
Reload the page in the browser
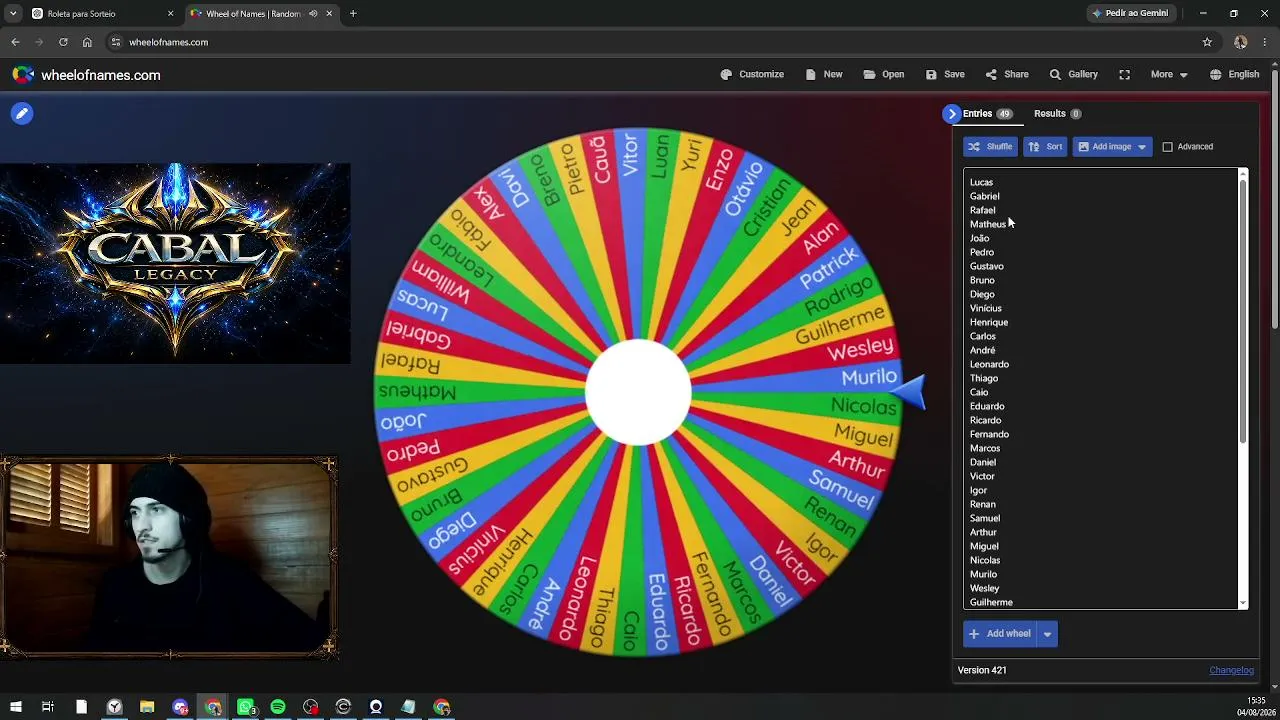click(63, 42)
